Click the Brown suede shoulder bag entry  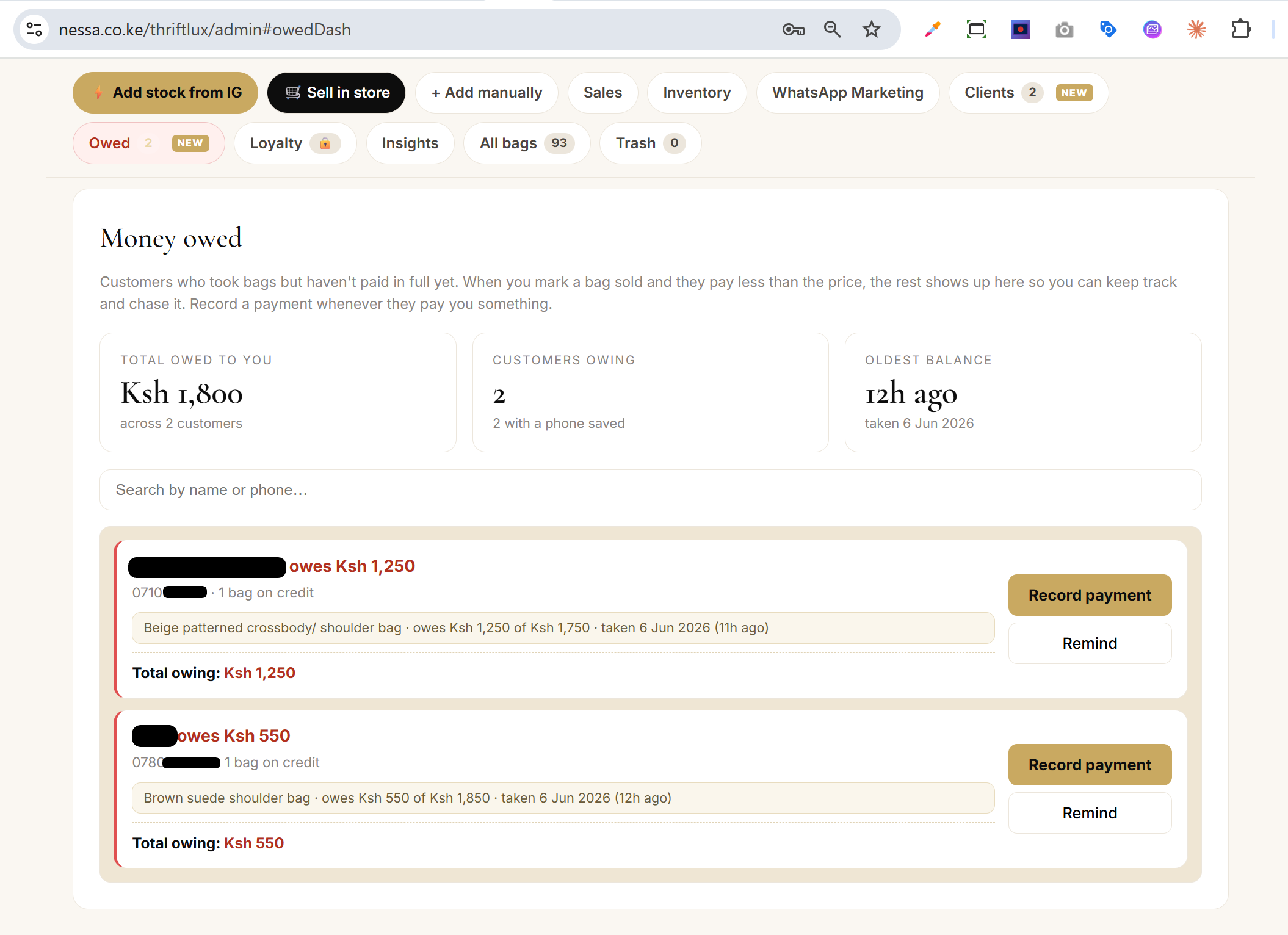click(563, 798)
